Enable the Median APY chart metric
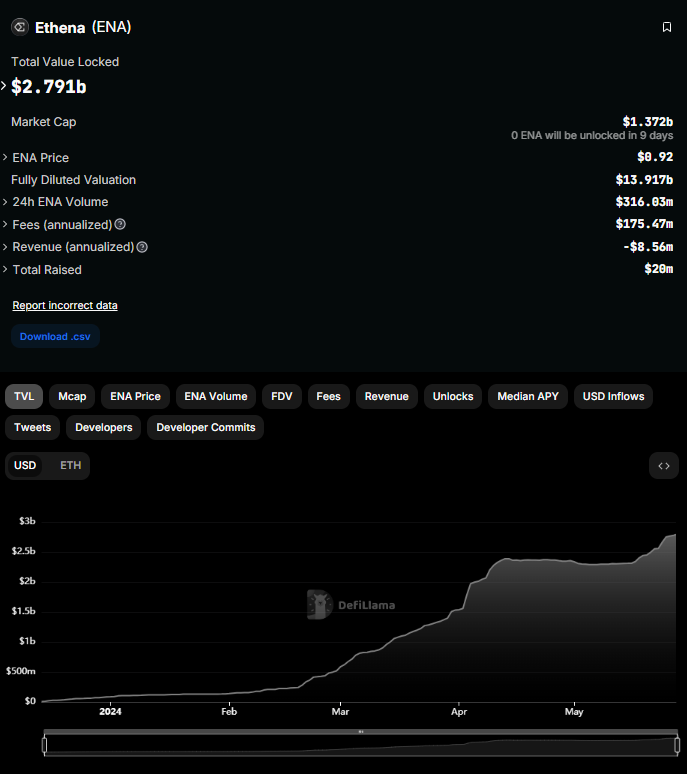 tap(528, 397)
